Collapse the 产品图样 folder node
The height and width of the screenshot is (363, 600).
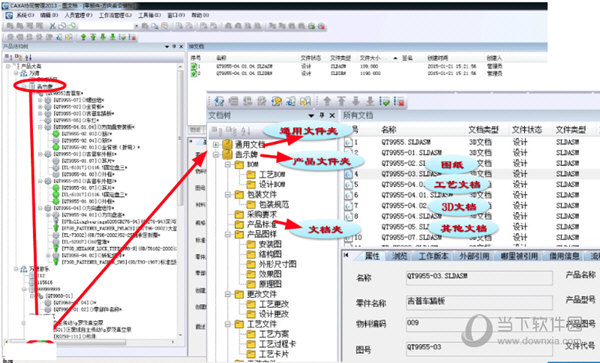pos(228,234)
